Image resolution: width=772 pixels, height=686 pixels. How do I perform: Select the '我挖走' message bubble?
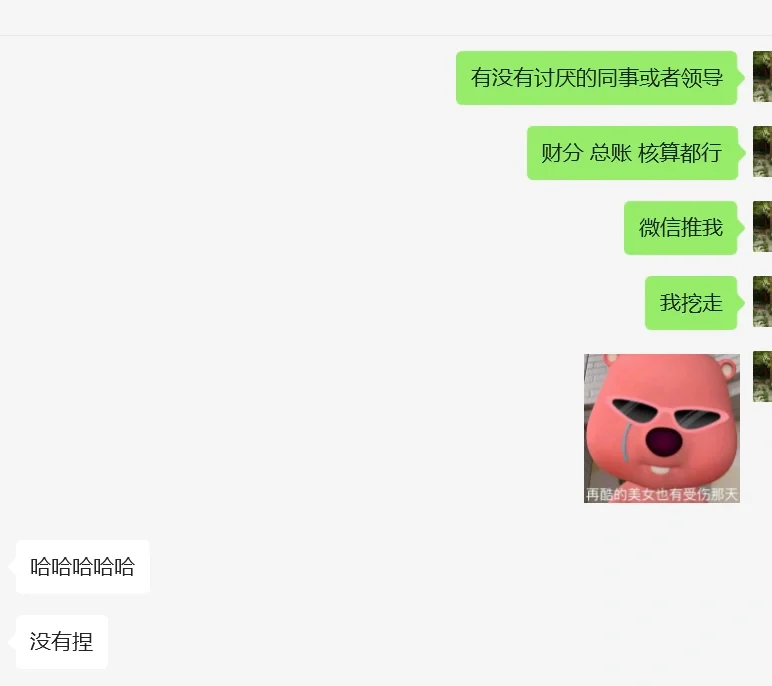click(691, 303)
